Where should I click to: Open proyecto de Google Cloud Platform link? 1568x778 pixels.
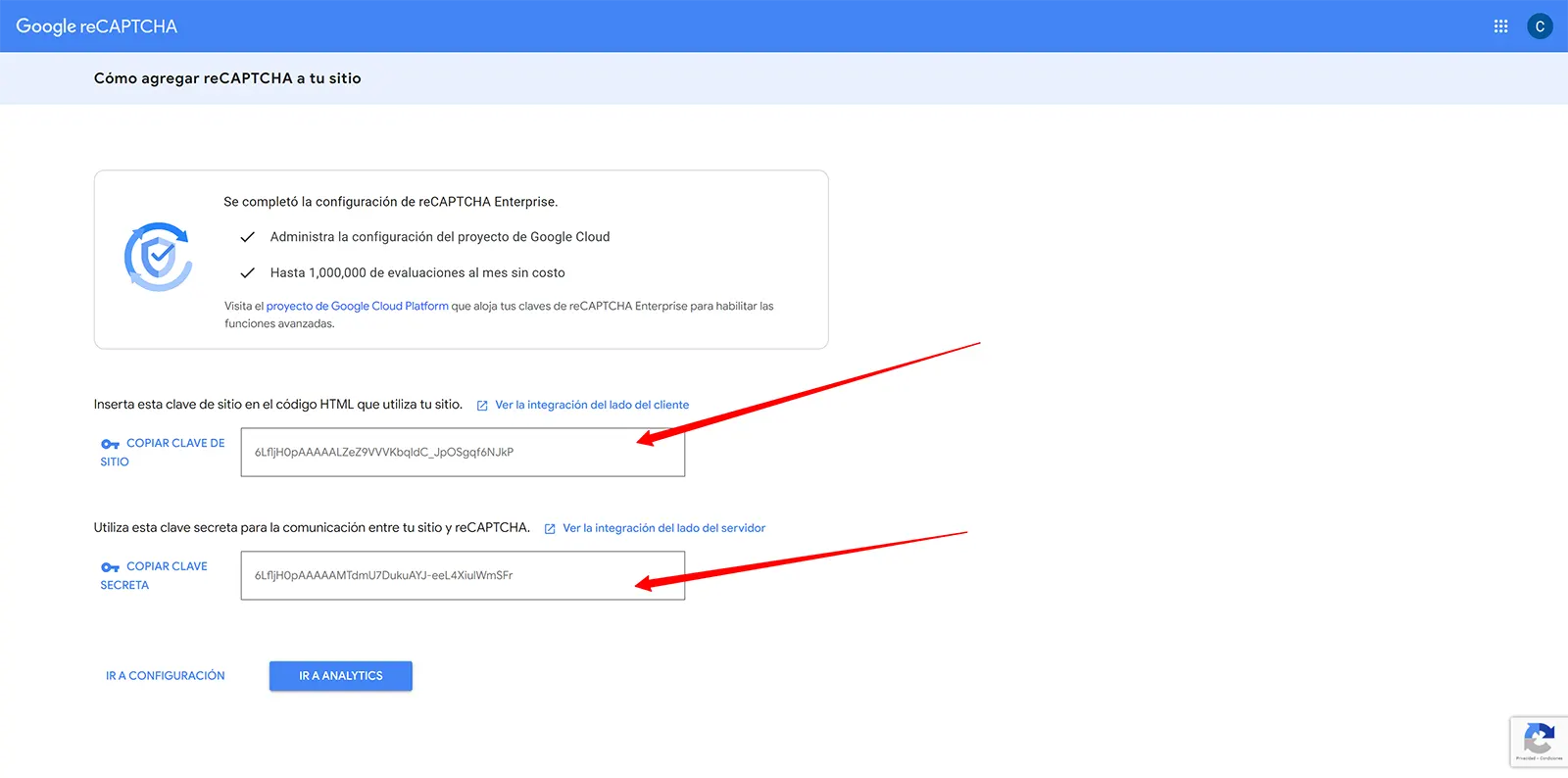point(357,307)
